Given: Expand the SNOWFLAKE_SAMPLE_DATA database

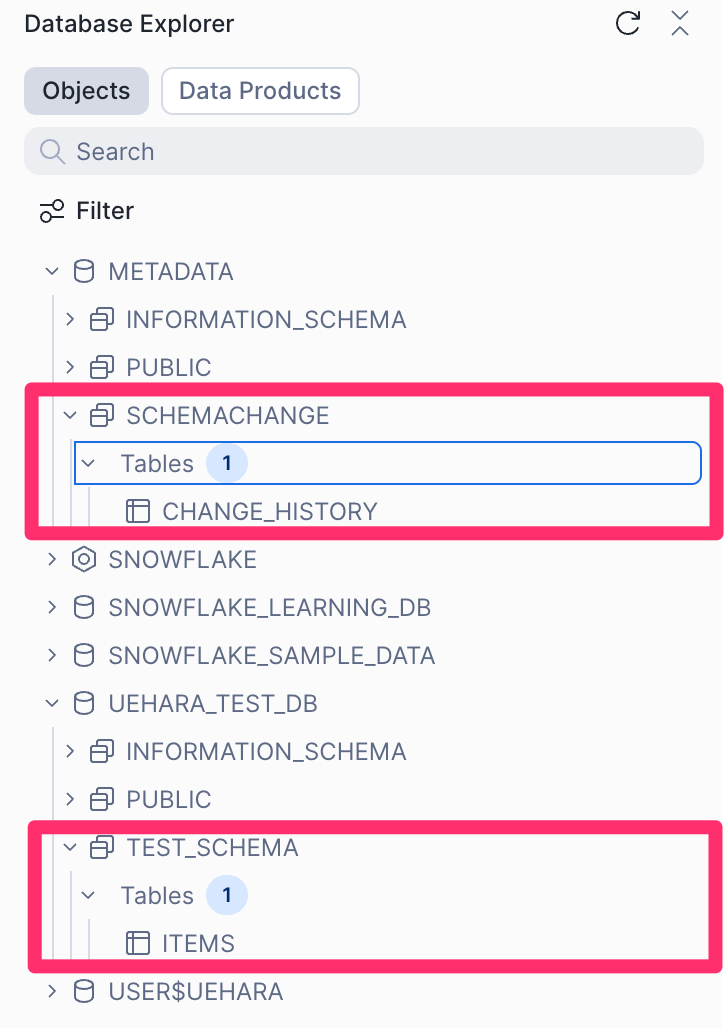Looking at the screenshot, I should click(x=52, y=656).
